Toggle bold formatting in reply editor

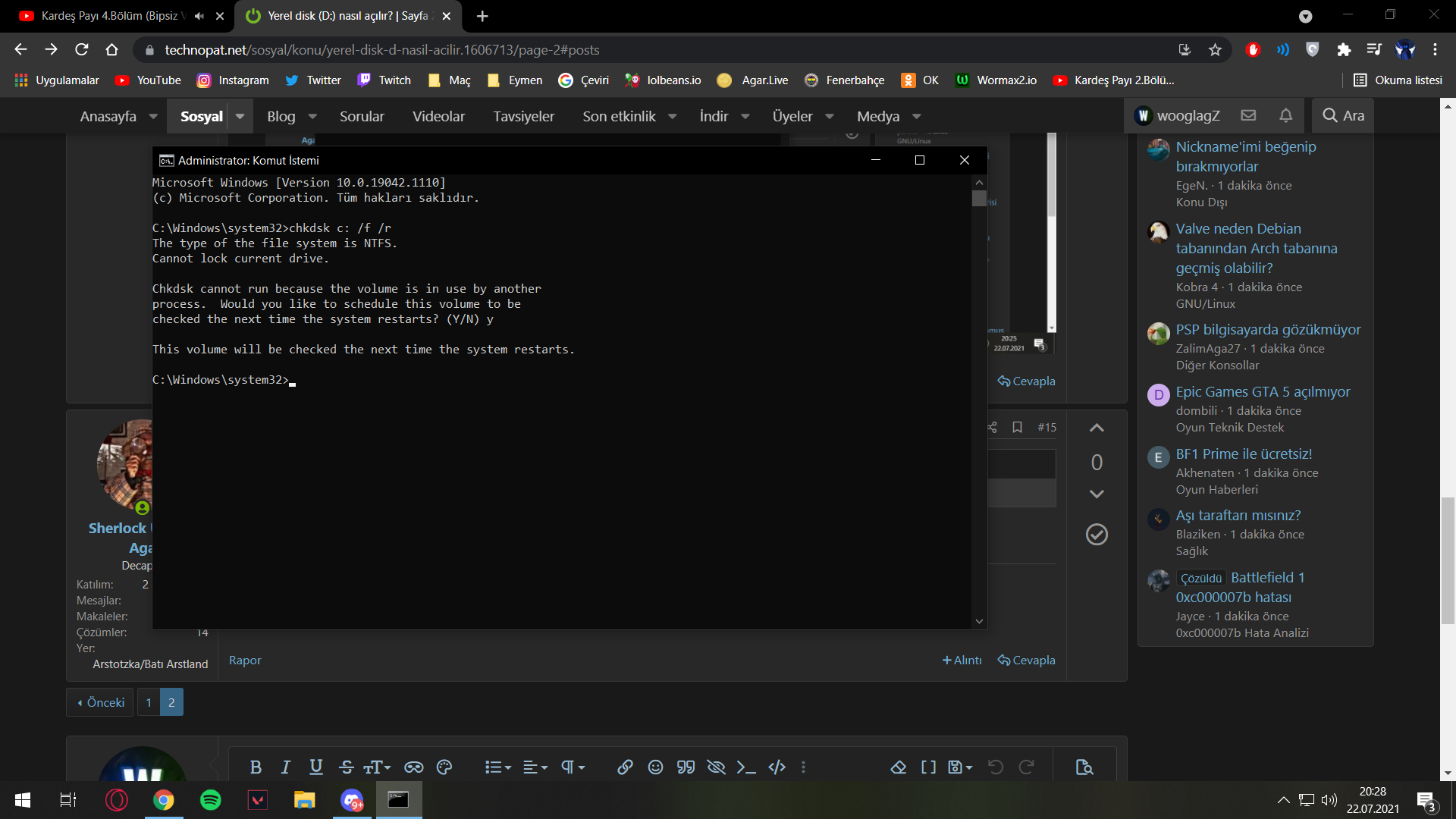click(x=256, y=767)
